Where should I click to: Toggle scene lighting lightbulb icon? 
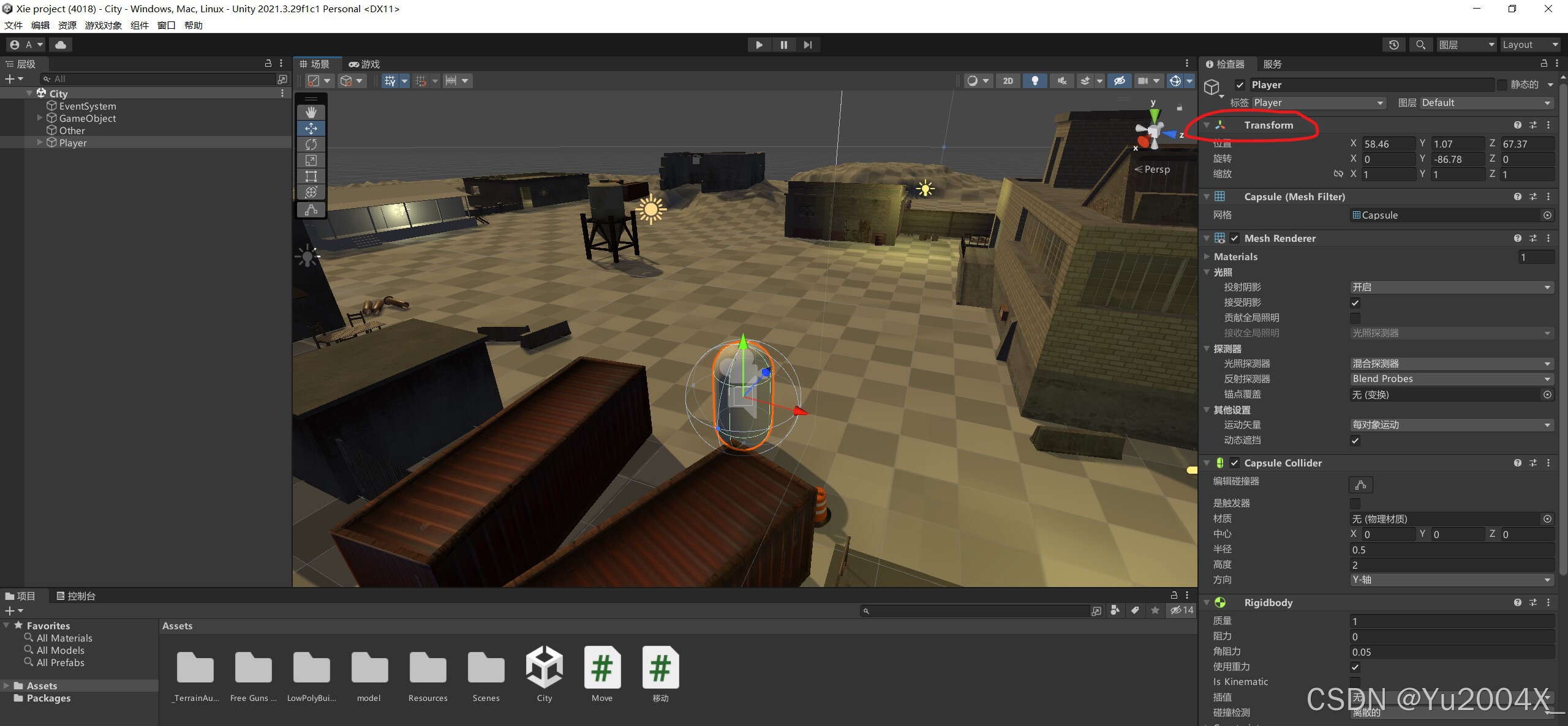pos(1035,81)
